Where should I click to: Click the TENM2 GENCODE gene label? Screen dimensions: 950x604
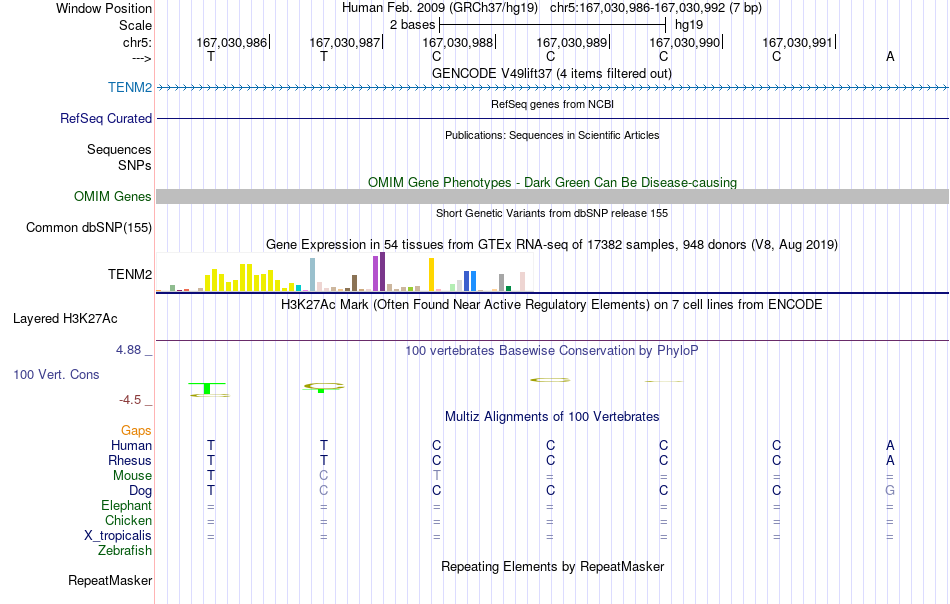pyautogui.click(x=130, y=87)
